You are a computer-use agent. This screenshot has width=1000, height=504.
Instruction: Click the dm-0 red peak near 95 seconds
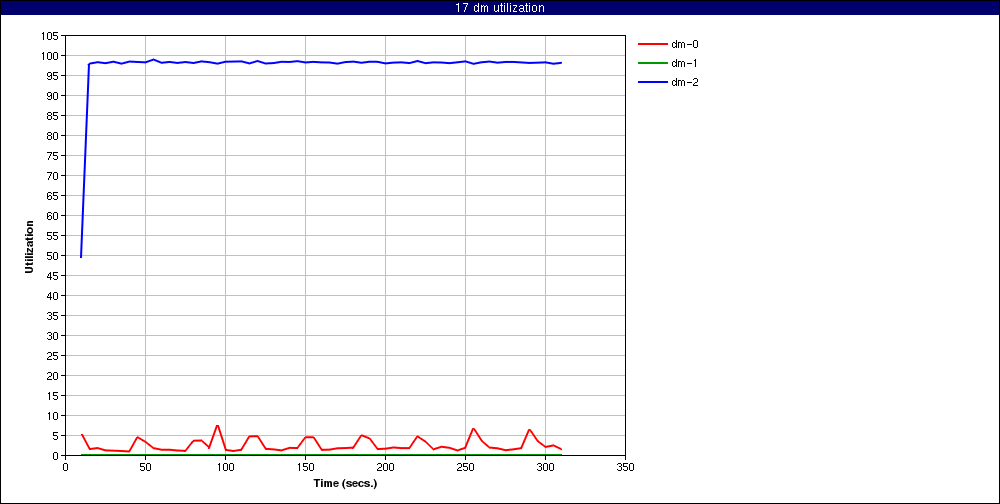pyautogui.click(x=217, y=426)
